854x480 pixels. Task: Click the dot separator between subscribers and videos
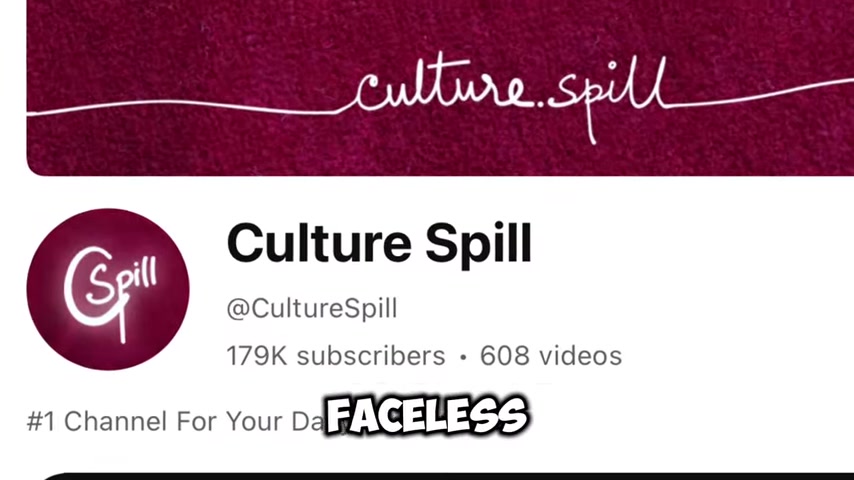pos(463,357)
